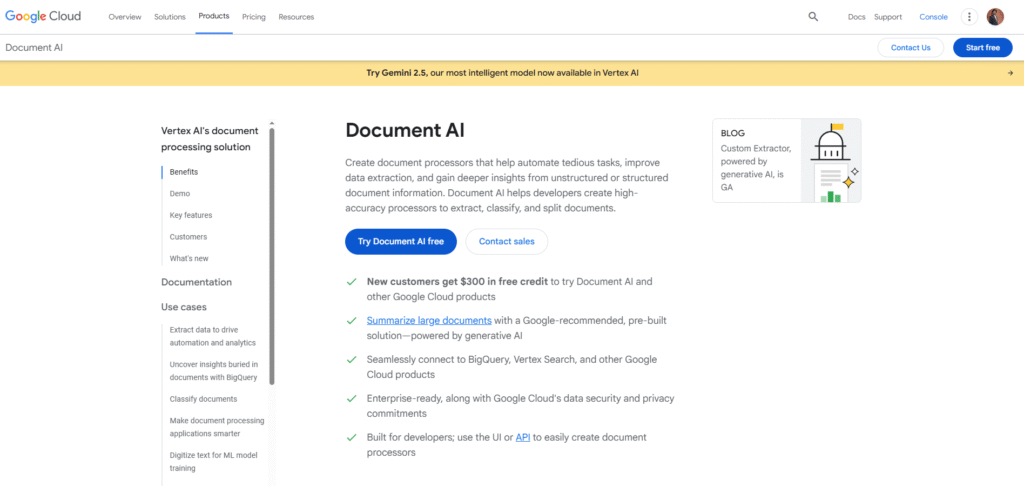Jump to the Demo section
1024x486 pixels.
[180, 193]
